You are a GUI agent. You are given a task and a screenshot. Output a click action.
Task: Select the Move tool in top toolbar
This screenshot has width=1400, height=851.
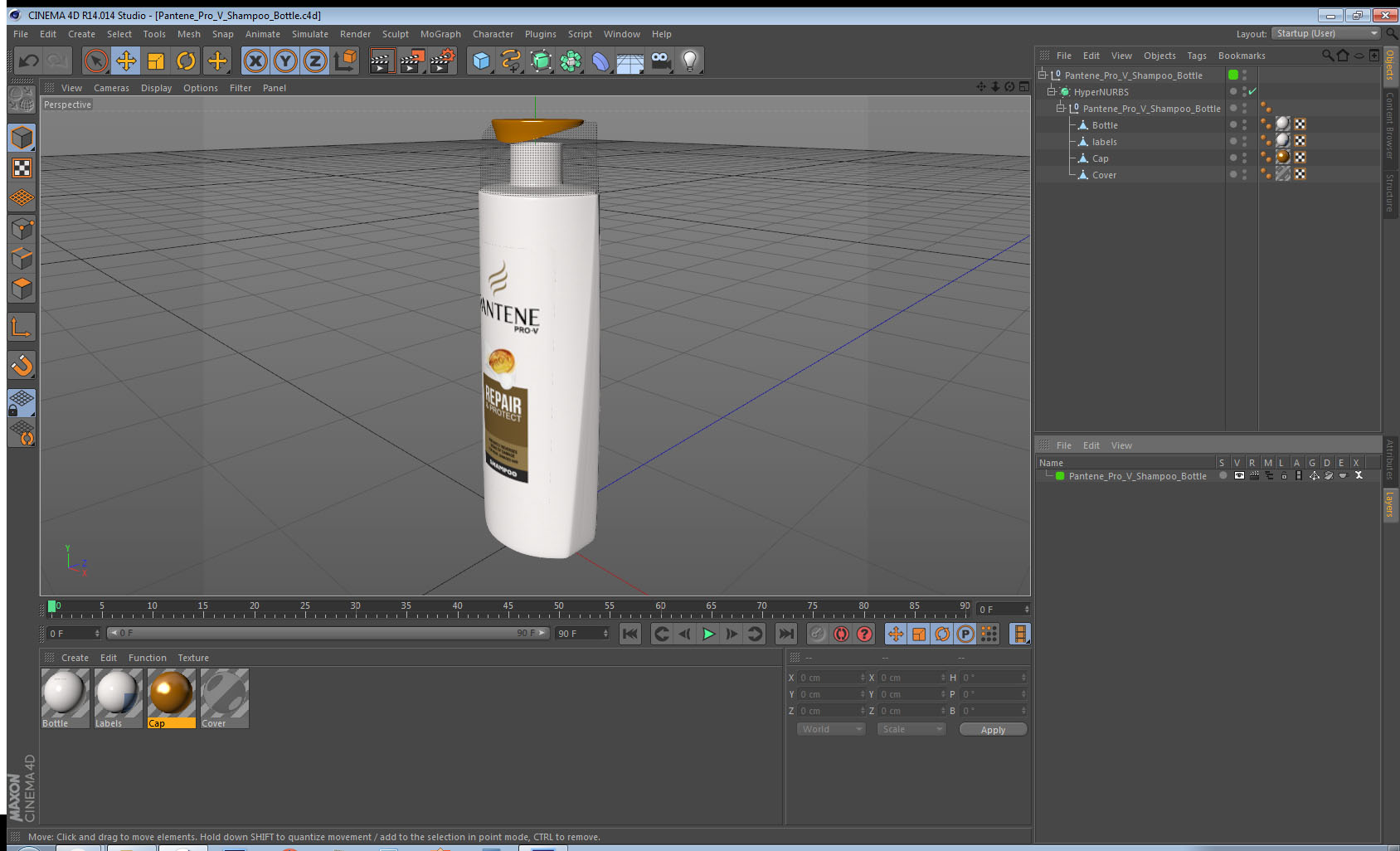126,61
